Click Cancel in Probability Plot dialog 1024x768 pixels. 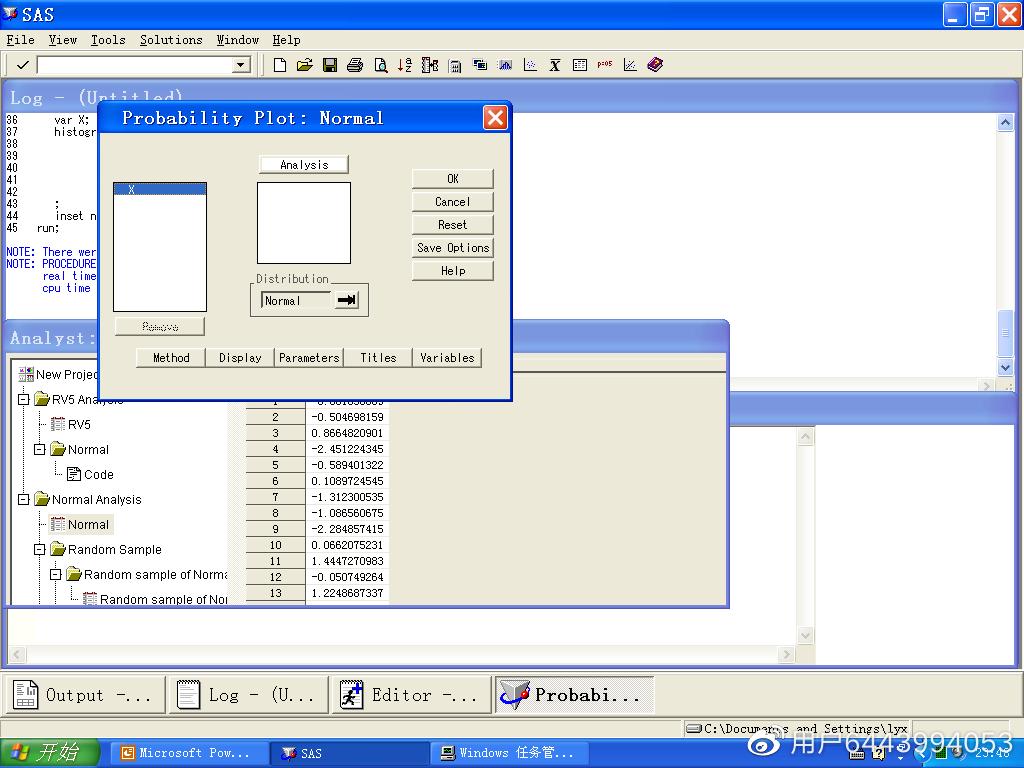coord(453,202)
